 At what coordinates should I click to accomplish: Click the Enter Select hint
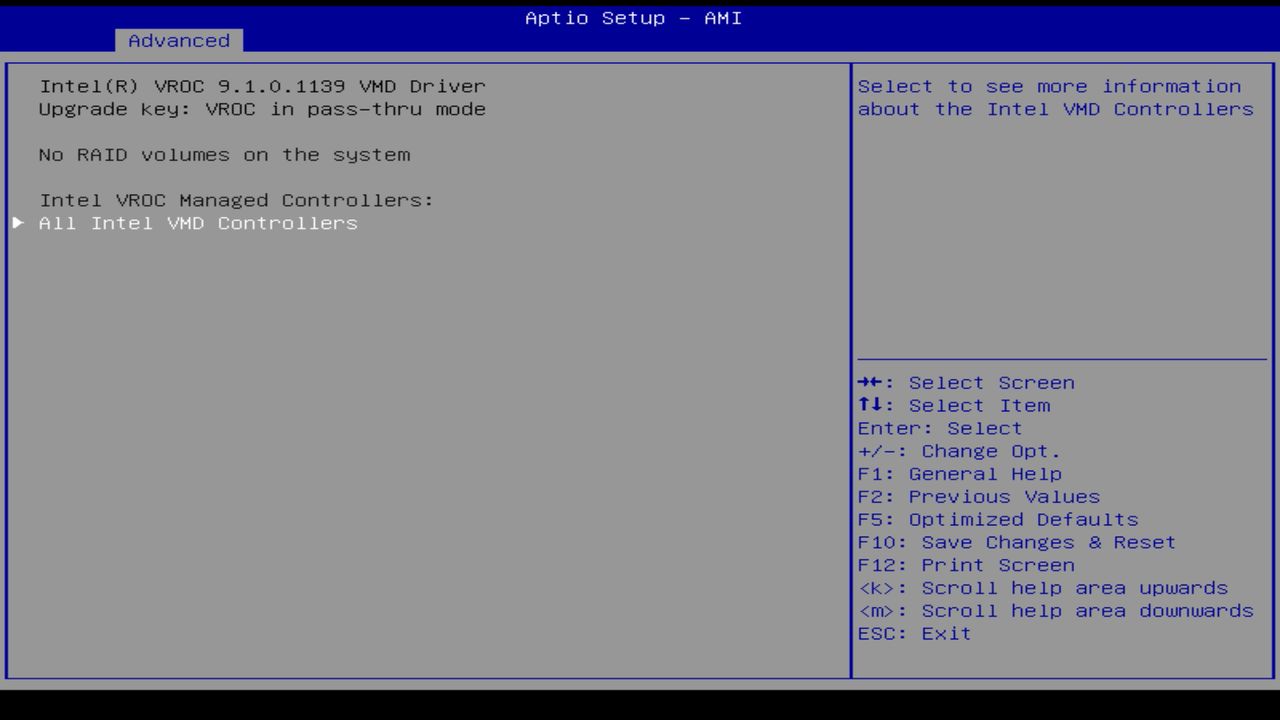(x=939, y=428)
